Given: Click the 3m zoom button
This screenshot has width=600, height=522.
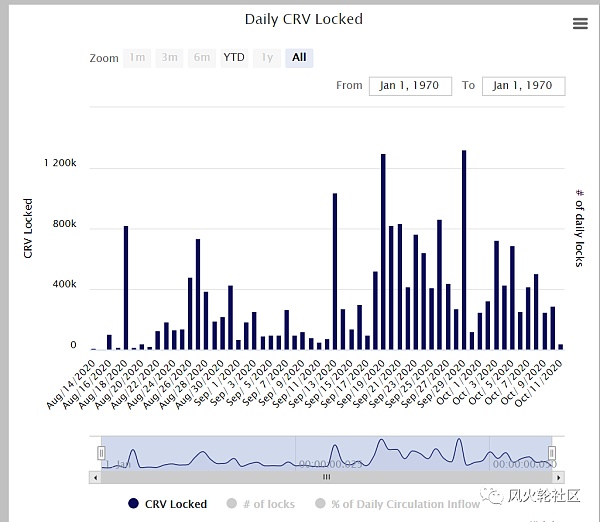Looking at the screenshot, I should pos(170,58).
